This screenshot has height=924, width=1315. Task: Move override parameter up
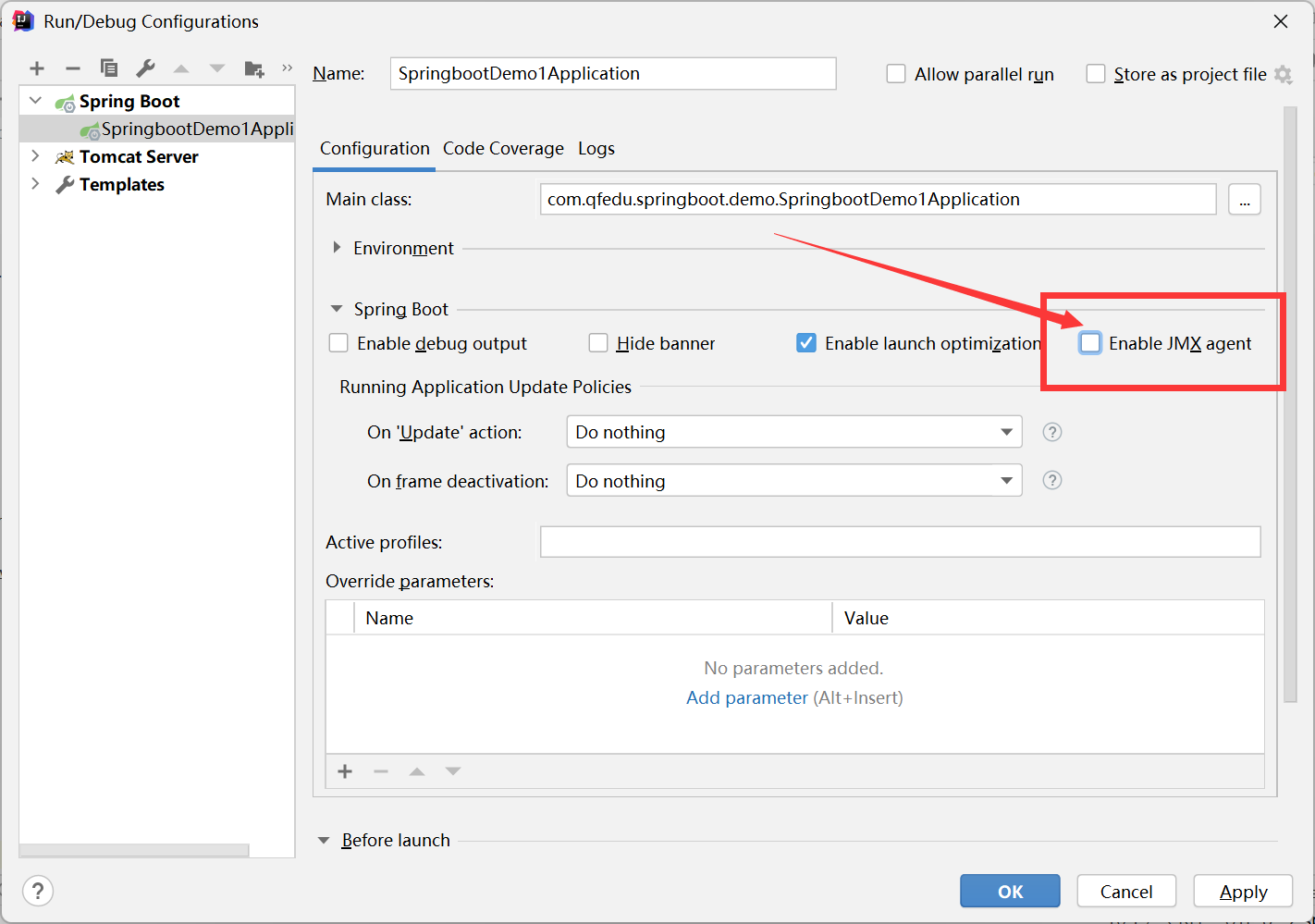pyautogui.click(x=417, y=771)
